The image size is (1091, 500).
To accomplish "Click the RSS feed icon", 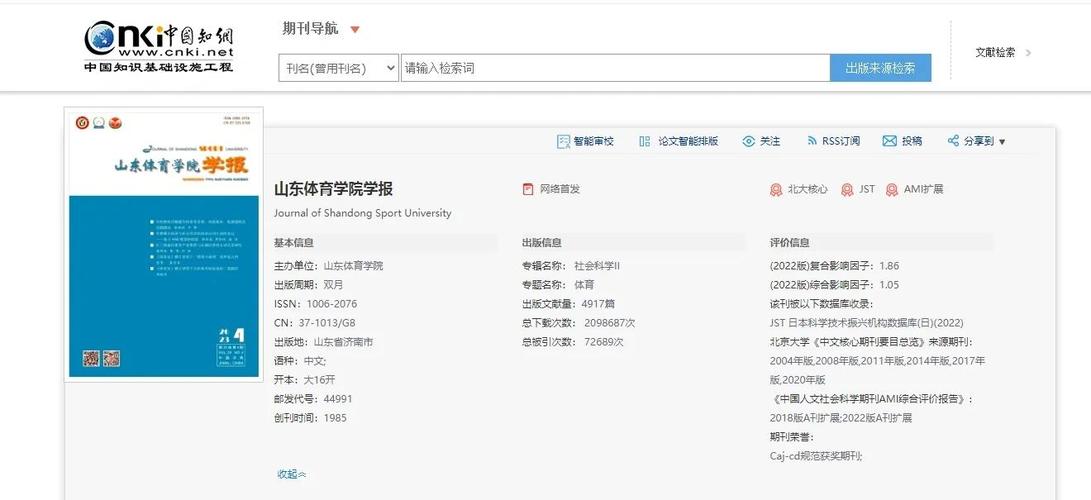I will click(x=811, y=141).
